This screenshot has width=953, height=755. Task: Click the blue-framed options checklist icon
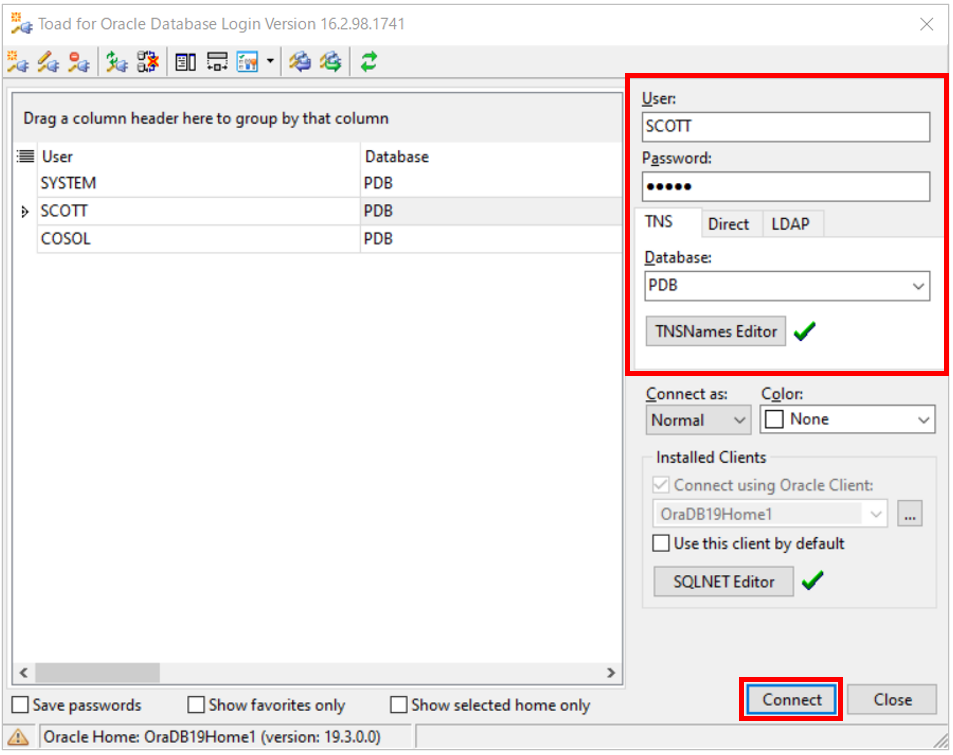tap(247, 62)
